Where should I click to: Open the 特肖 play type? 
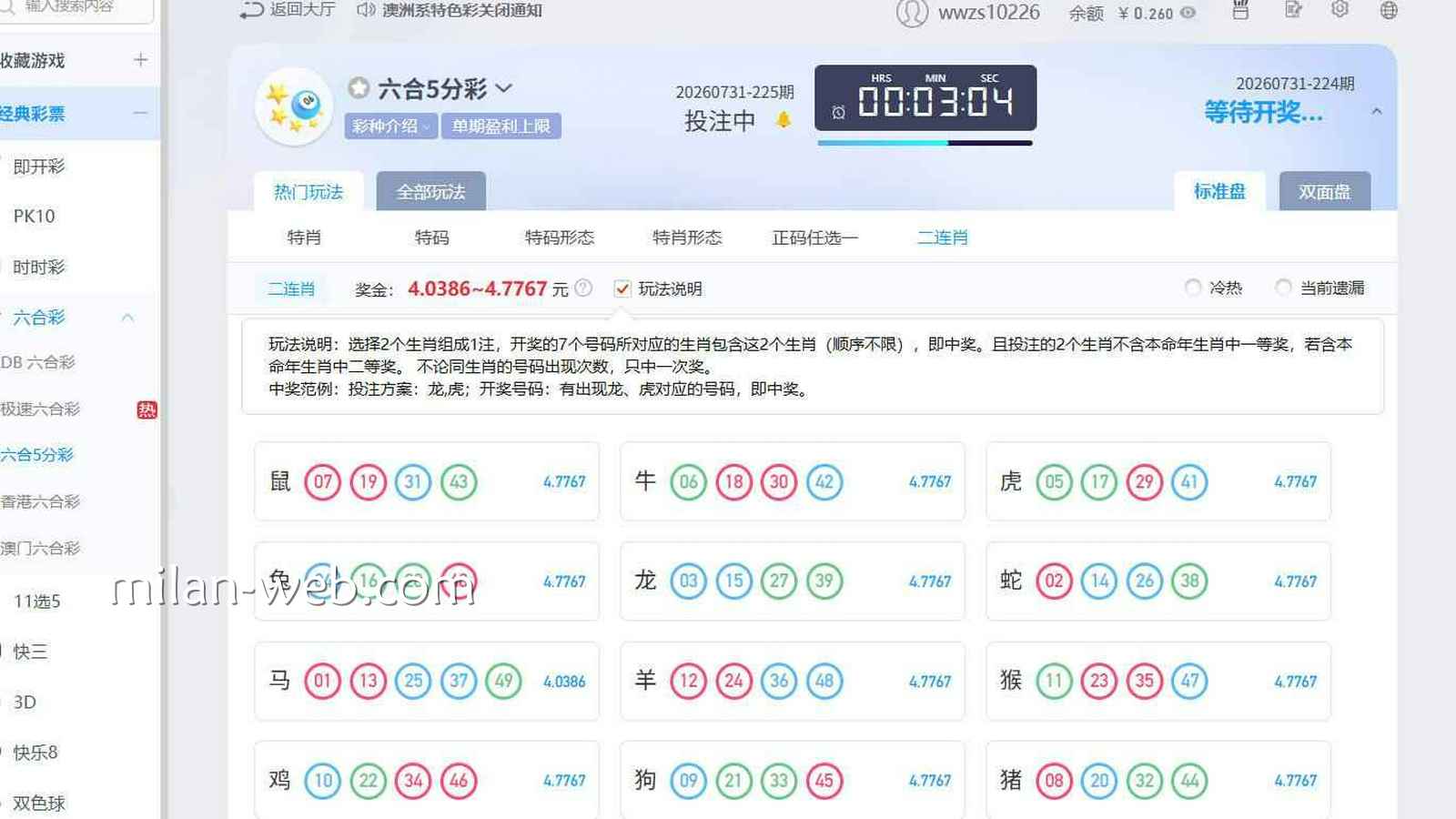point(304,238)
